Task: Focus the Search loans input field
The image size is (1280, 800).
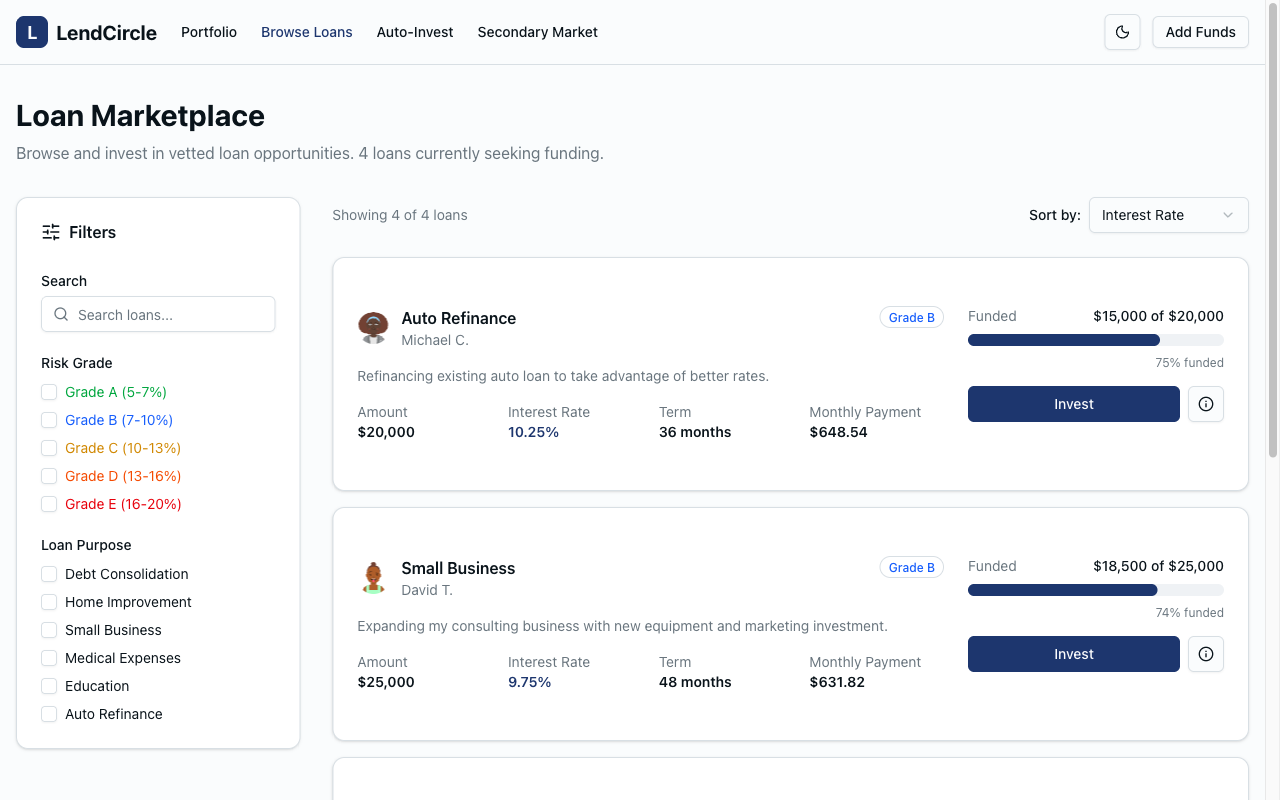Action: (170, 314)
